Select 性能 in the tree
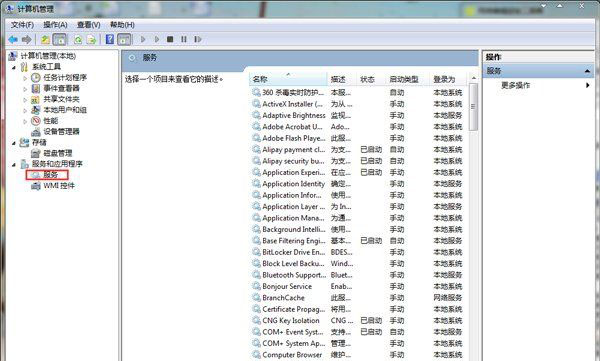The width and height of the screenshot is (600, 361). tap(51, 121)
